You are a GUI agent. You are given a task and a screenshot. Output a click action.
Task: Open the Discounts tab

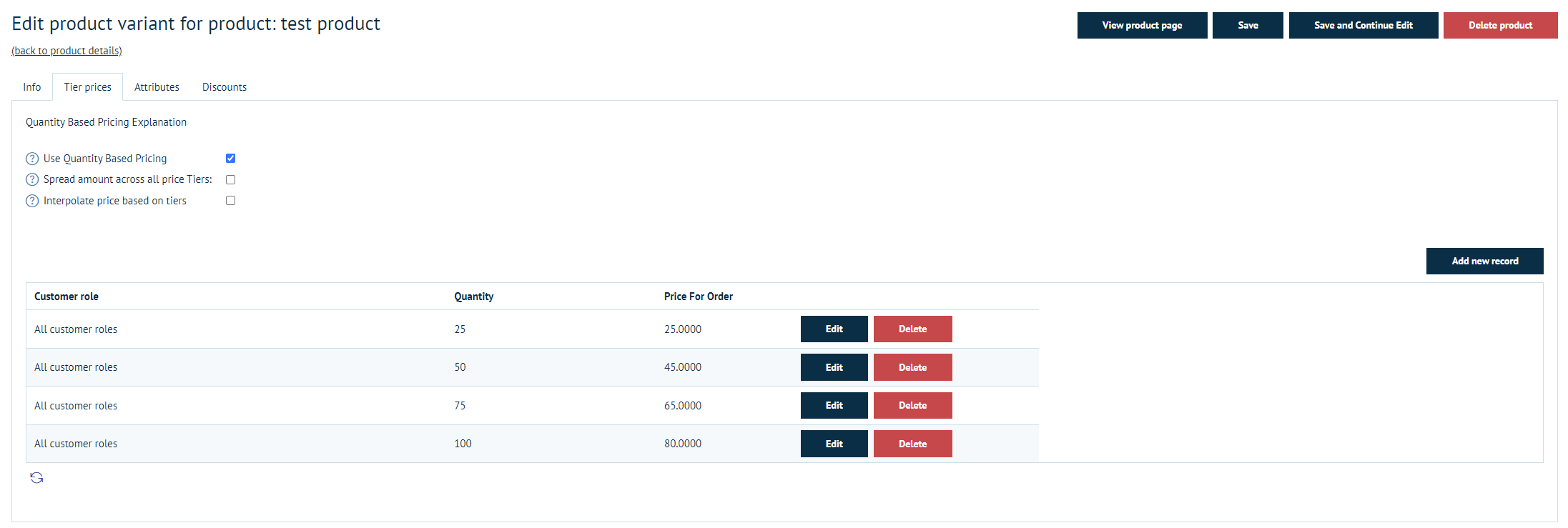pos(224,87)
